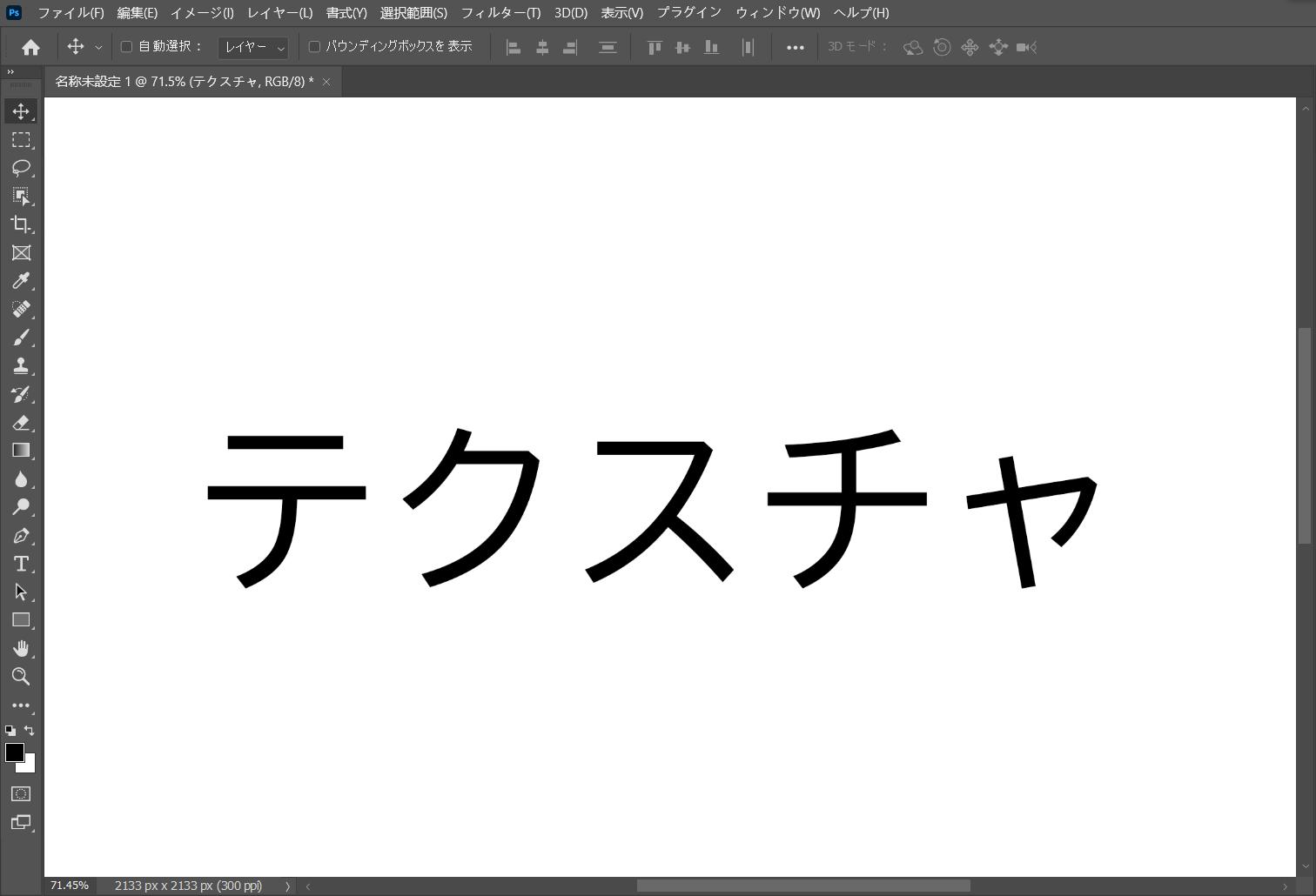Open the レイヤー auto-select dropdown

tap(252, 48)
